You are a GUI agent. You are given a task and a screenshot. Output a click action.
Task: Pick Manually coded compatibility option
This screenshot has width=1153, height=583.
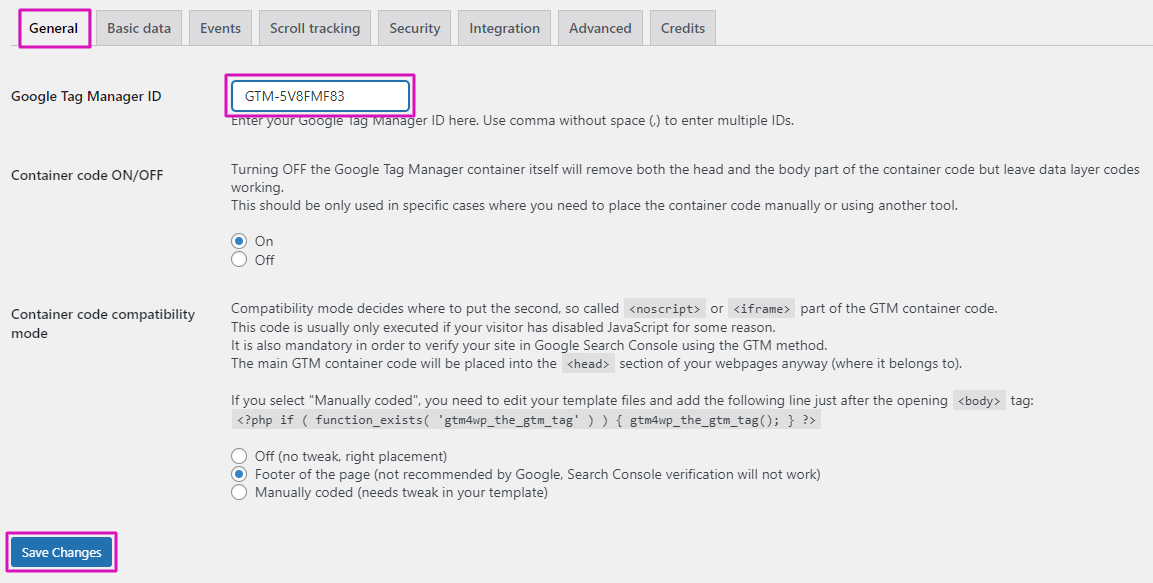[x=239, y=493]
